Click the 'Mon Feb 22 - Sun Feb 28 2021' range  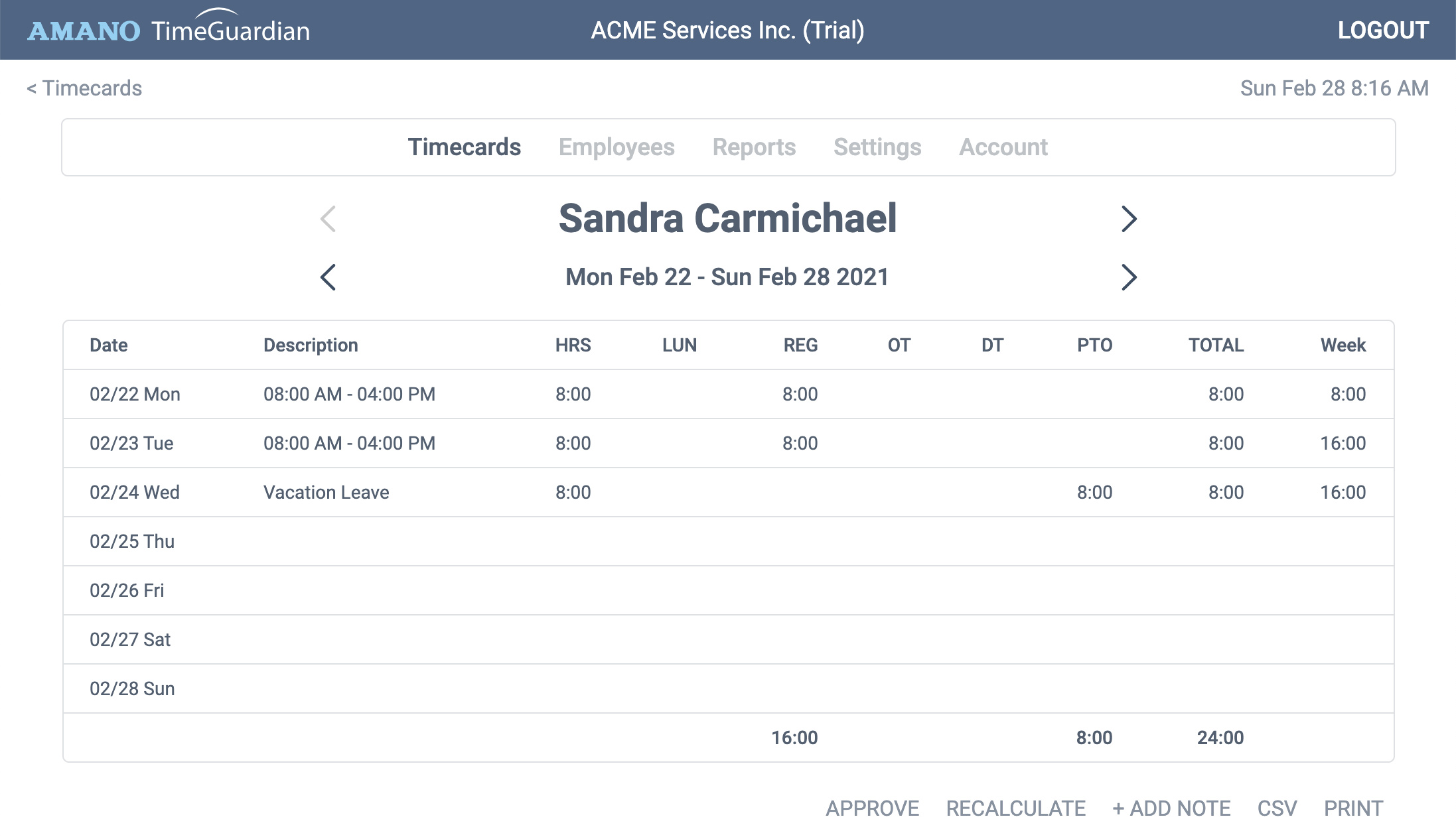tap(727, 277)
